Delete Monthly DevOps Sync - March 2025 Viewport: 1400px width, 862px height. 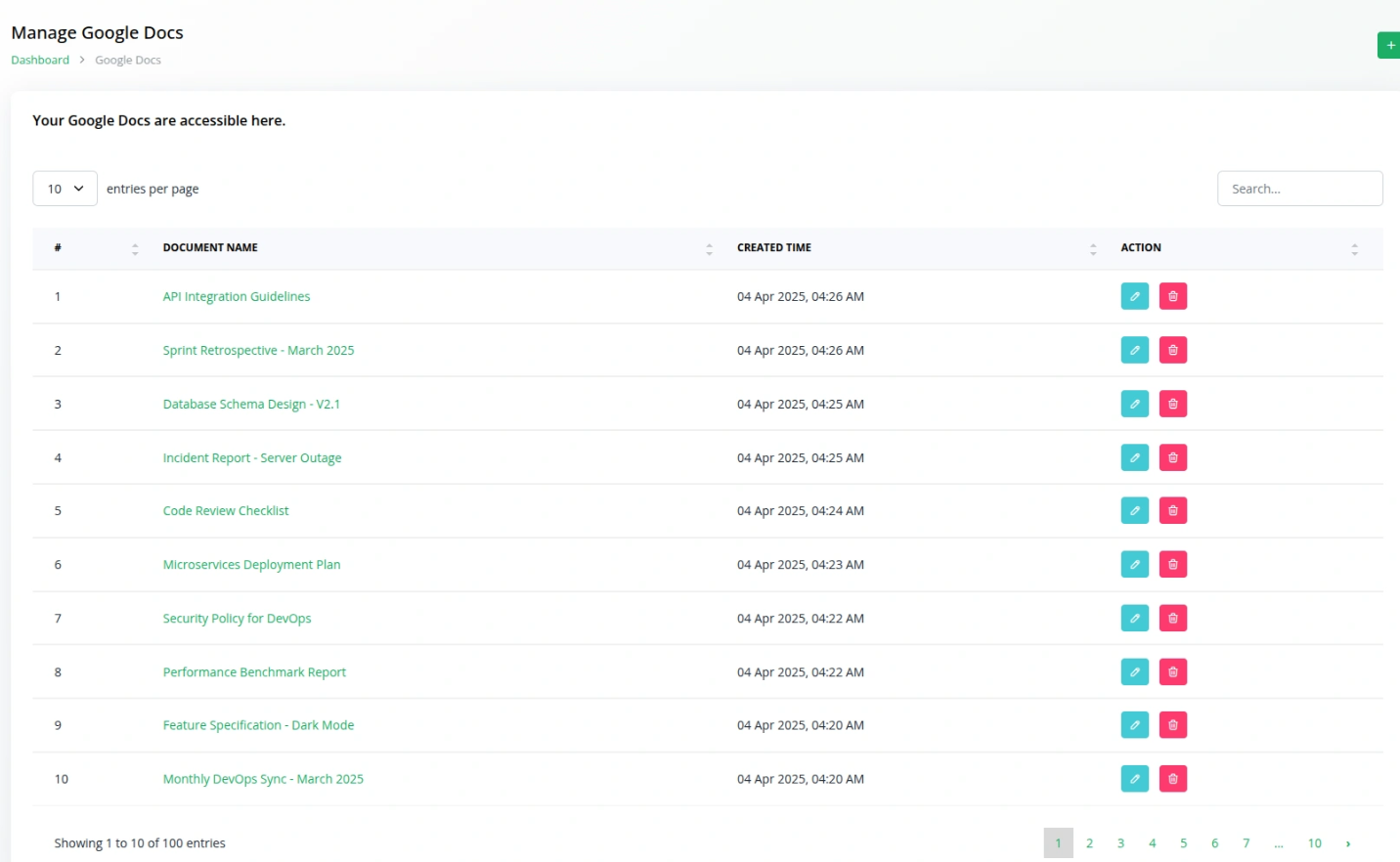tap(1172, 778)
